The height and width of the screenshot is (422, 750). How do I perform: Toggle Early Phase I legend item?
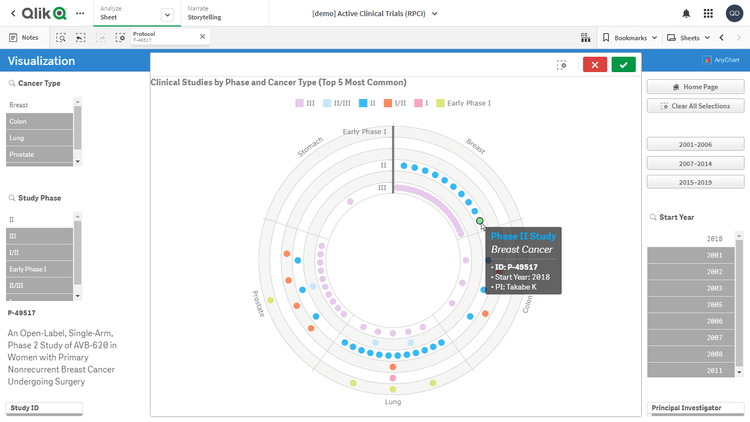coord(465,103)
